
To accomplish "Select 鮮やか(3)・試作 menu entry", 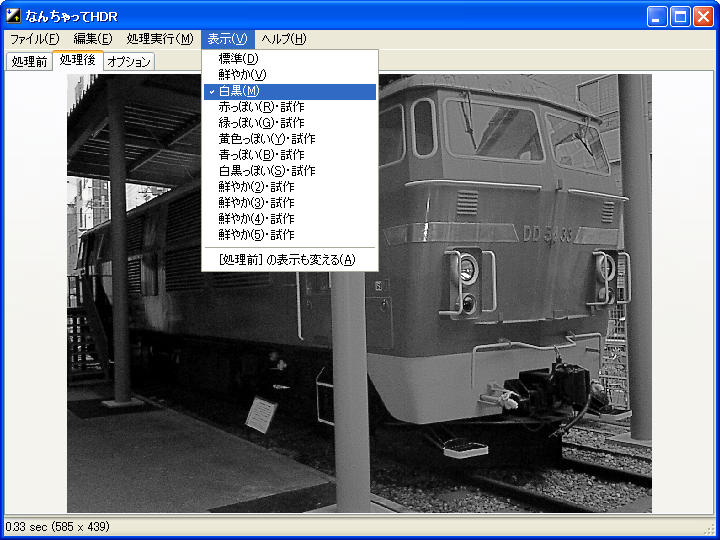I will [x=290, y=203].
